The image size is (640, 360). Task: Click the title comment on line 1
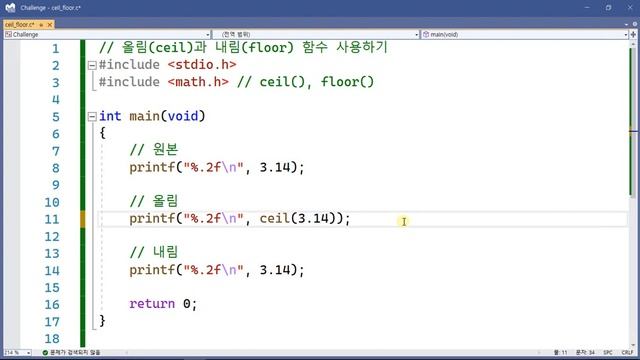click(243, 47)
